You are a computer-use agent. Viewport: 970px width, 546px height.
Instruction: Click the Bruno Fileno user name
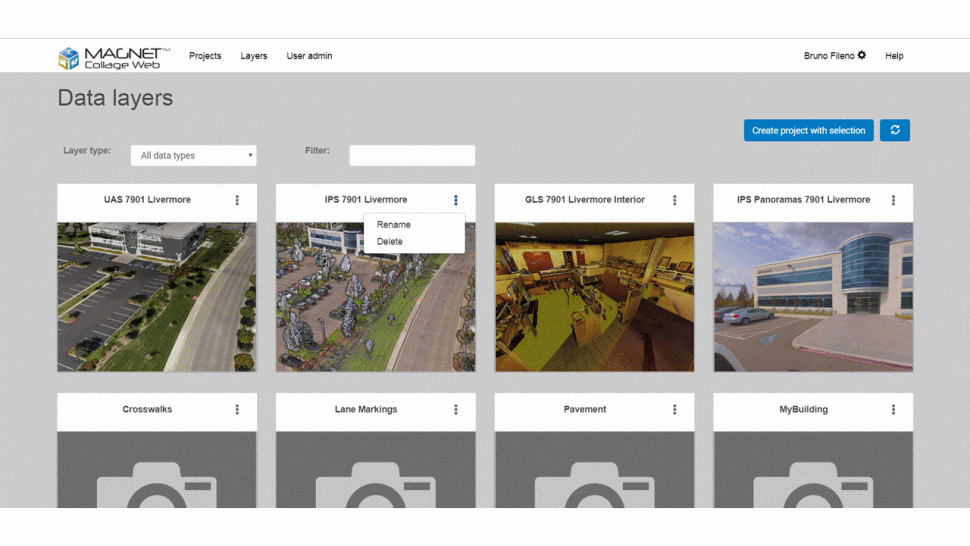click(829, 56)
